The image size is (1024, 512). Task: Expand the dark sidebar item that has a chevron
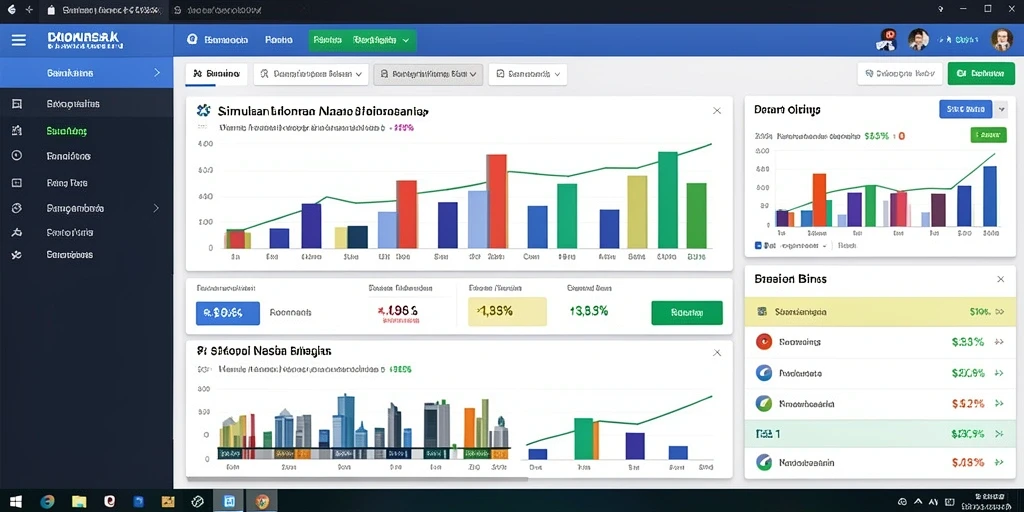click(x=156, y=208)
